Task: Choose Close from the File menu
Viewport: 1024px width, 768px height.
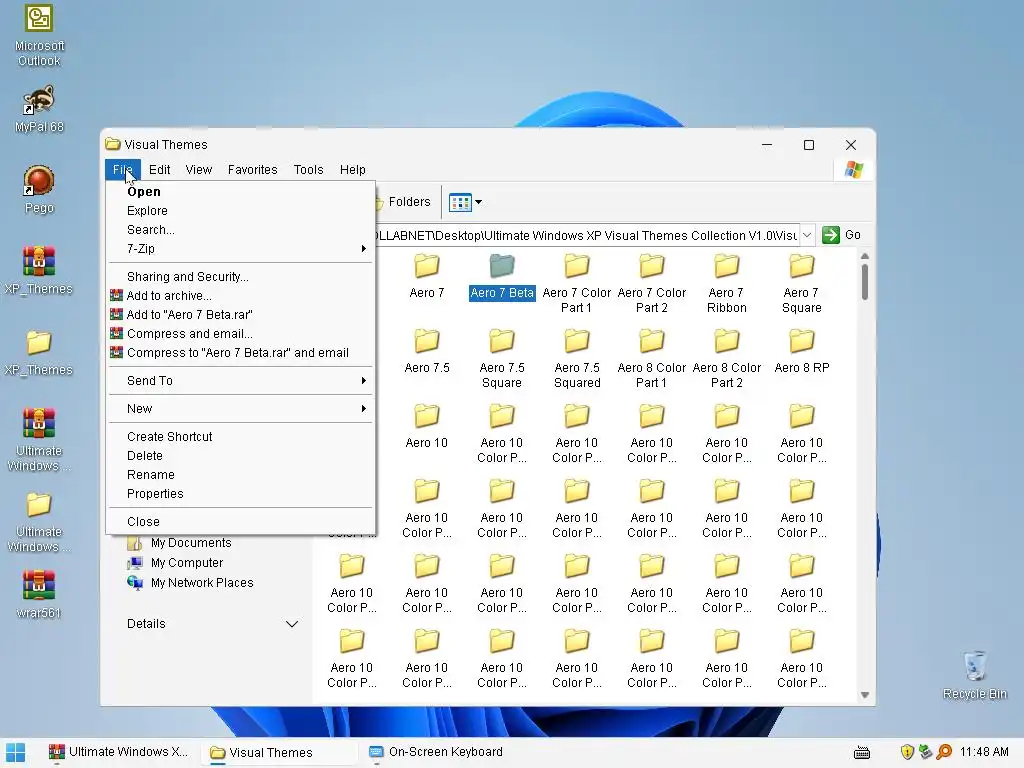Action: (240, 522)
